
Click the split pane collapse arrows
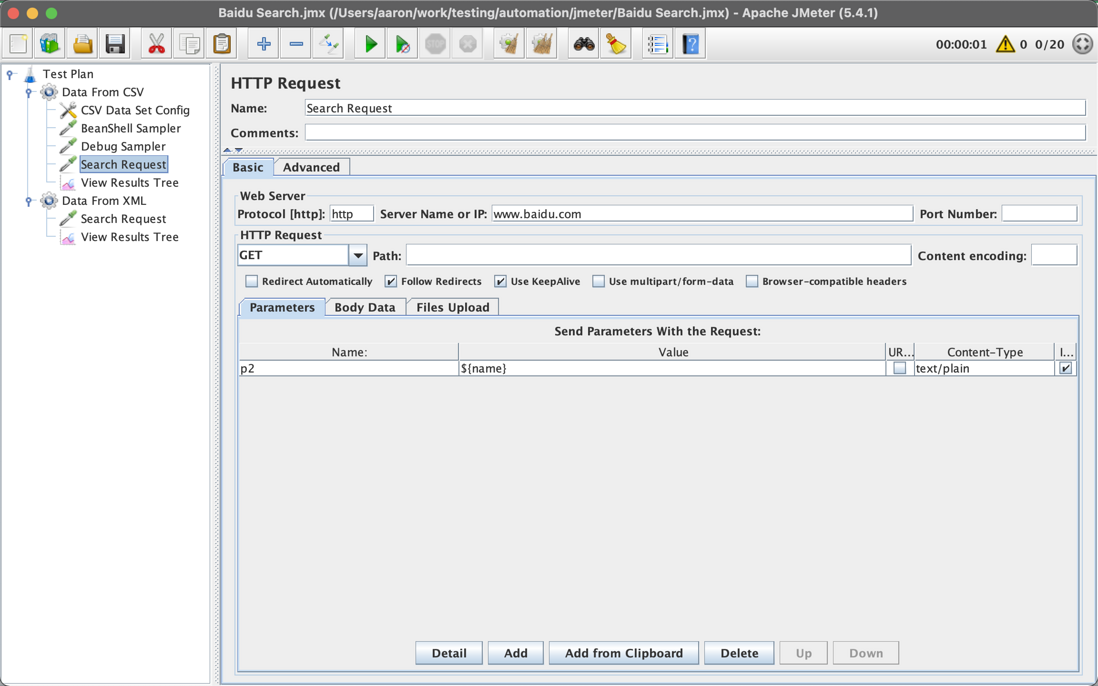[233, 150]
